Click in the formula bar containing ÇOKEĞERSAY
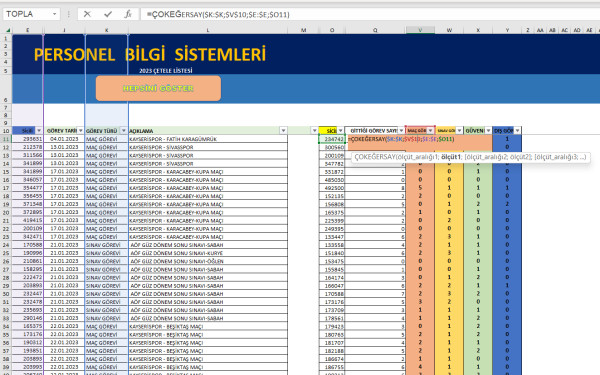 (369, 15)
